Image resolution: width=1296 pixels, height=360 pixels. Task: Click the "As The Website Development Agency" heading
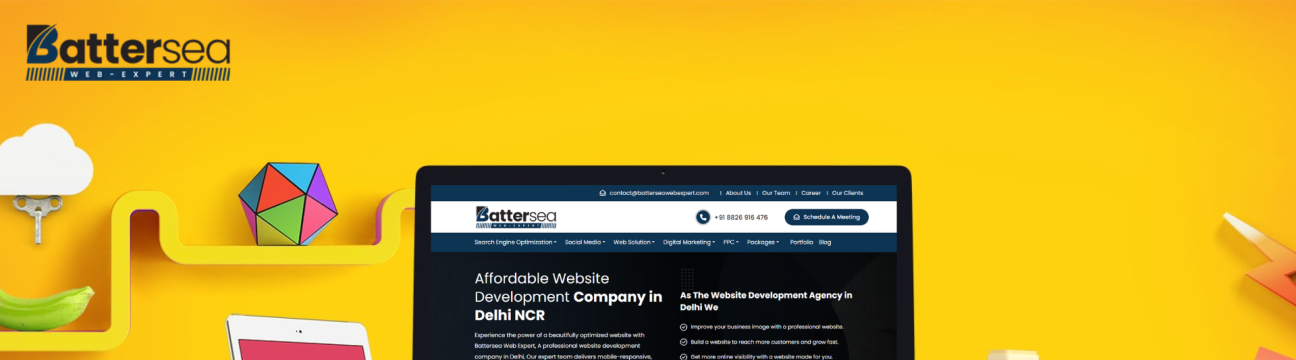(766, 301)
